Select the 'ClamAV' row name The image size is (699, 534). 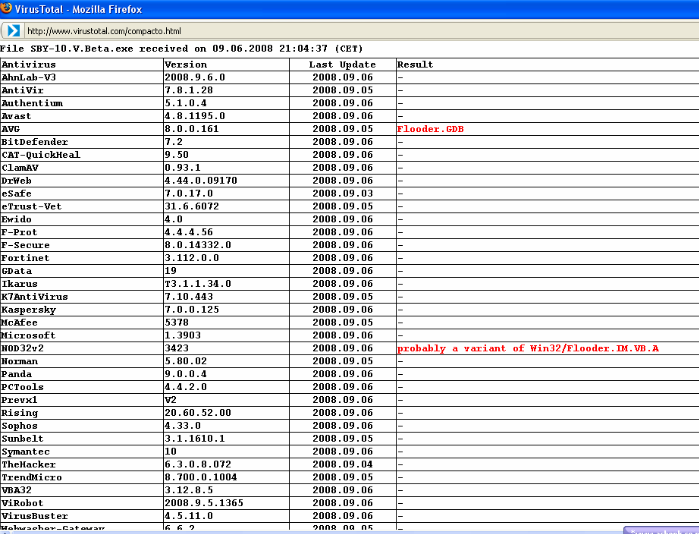coord(20,168)
